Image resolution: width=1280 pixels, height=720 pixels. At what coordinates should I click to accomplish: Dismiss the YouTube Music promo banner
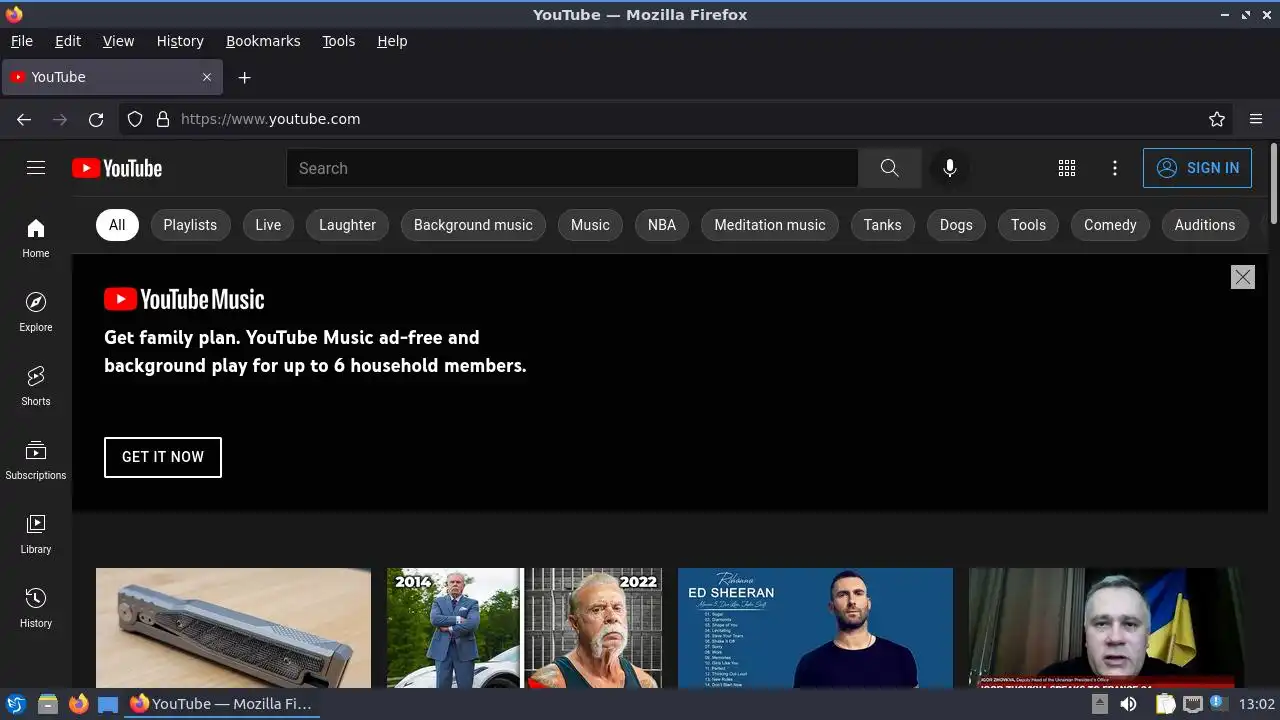(x=1242, y=277)
